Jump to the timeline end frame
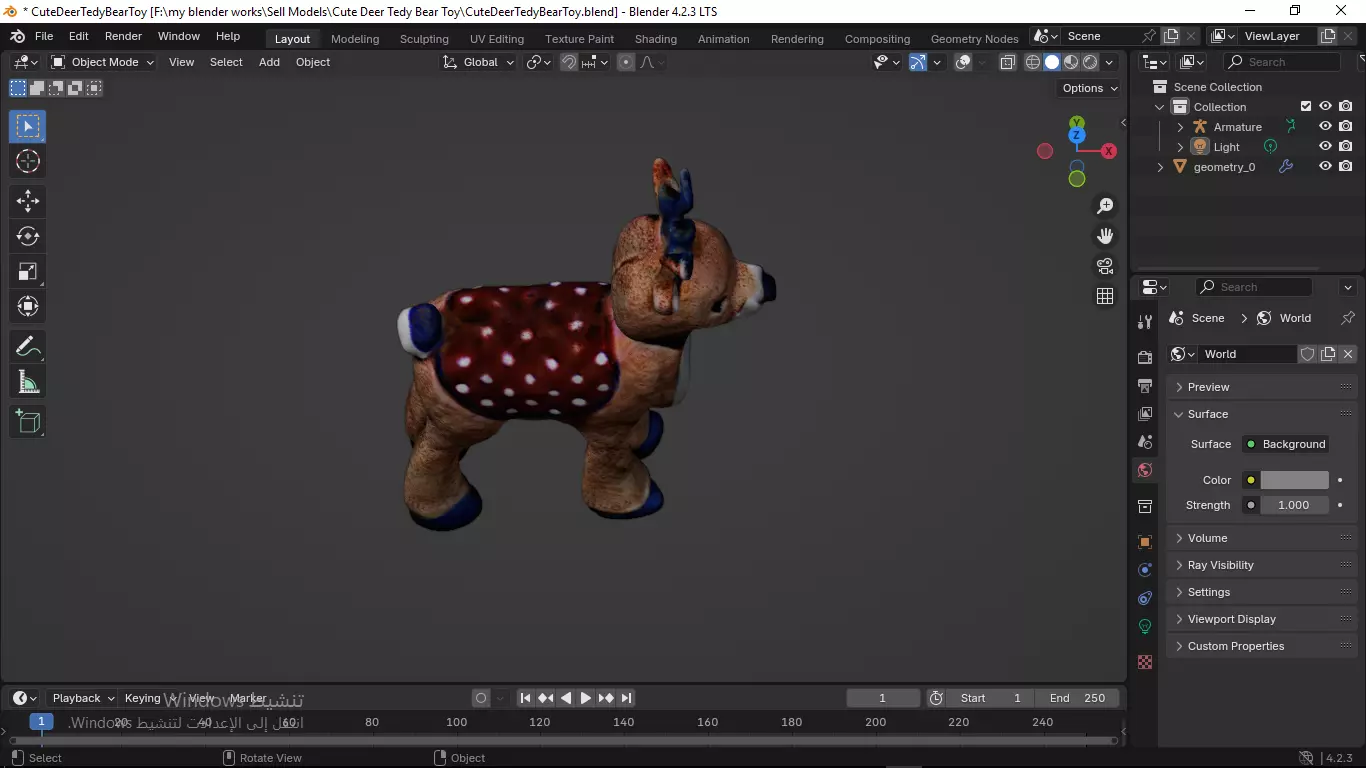Viewport: 1366px width, 768px height. pyautogui.click(x=626, y=698)
